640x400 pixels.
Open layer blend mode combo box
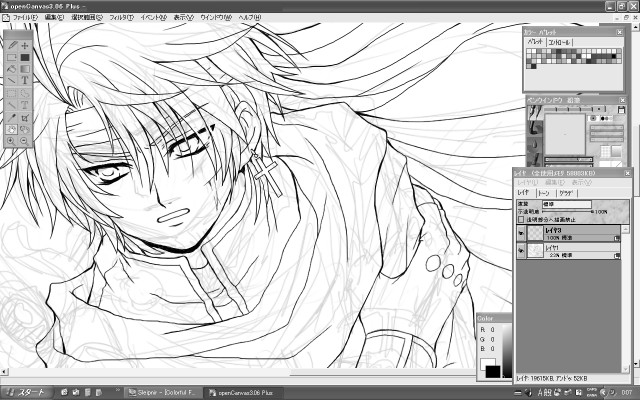(x=567, y=204)
